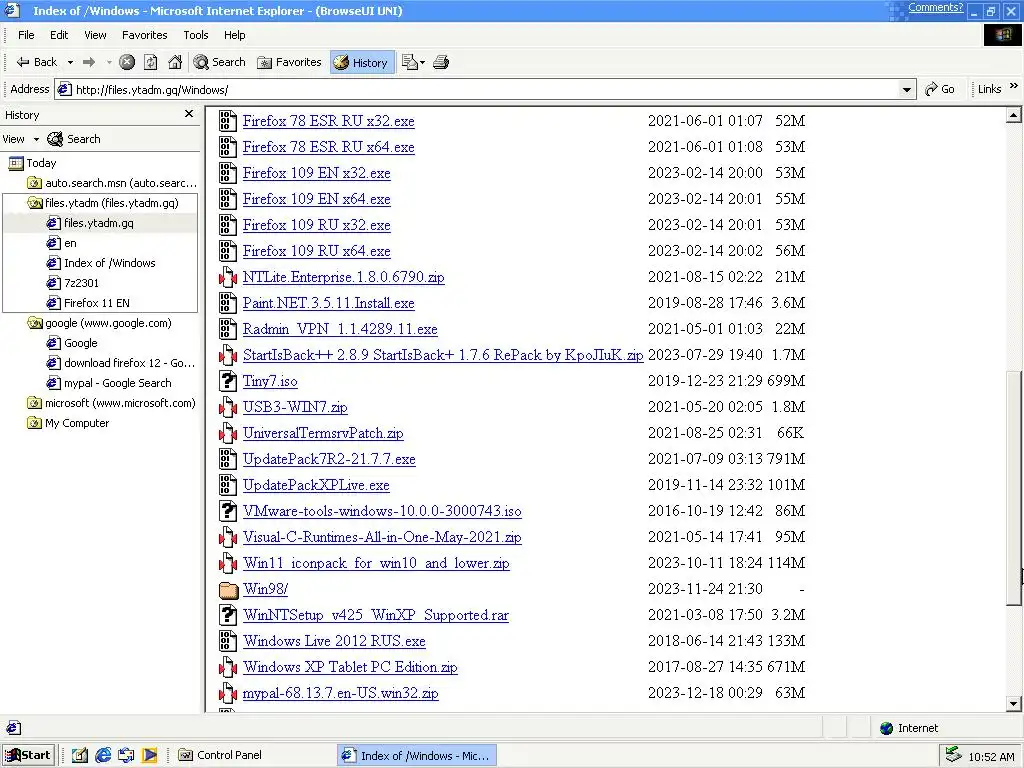This screenshot has width=1024, height=768.
Task: Open the Tools menu
Action: [195, 35]
